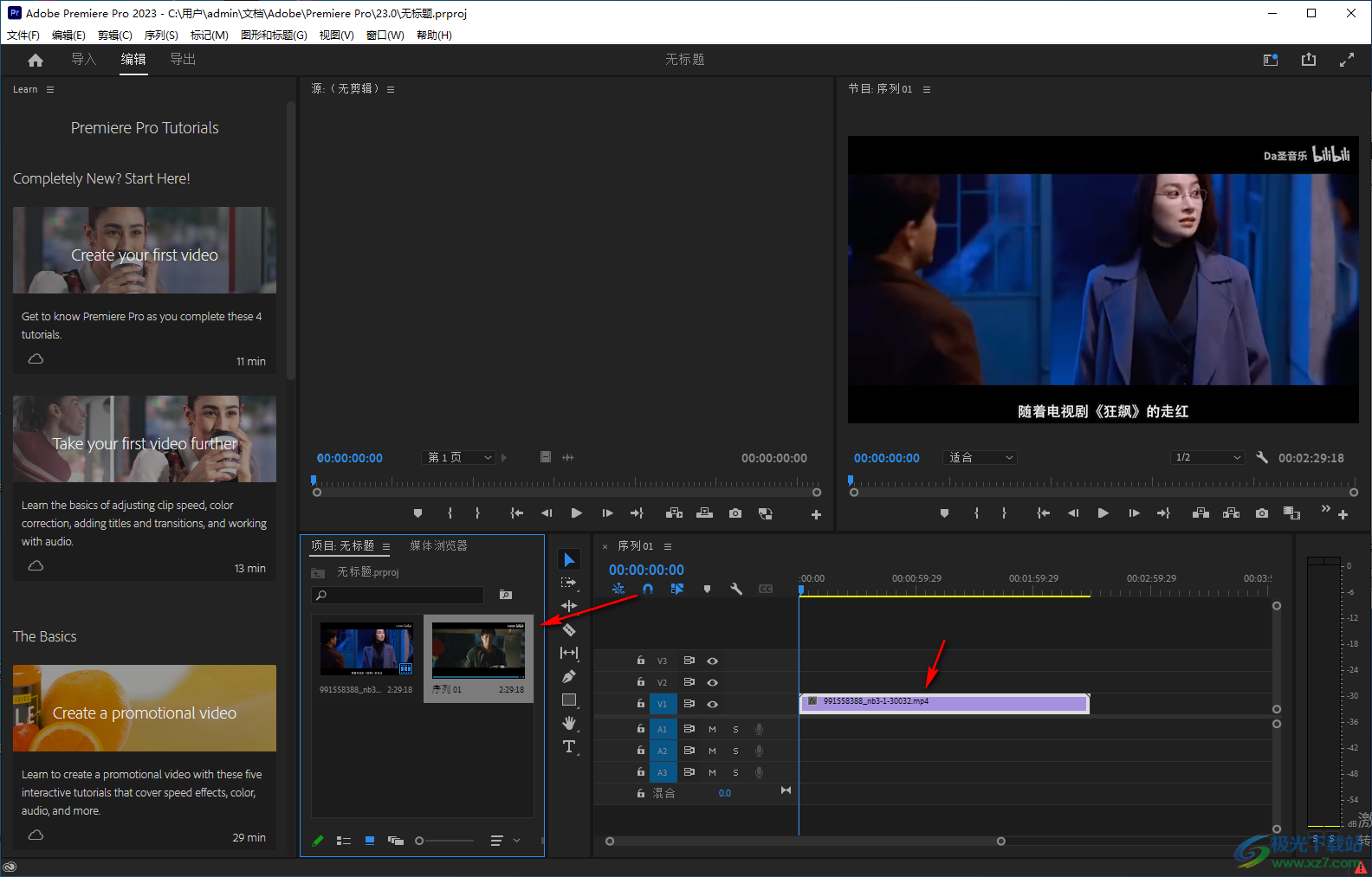Select the Selection tool arrow
The height and width of the screenshot is (877, 1372).
[x=569, y=560]
